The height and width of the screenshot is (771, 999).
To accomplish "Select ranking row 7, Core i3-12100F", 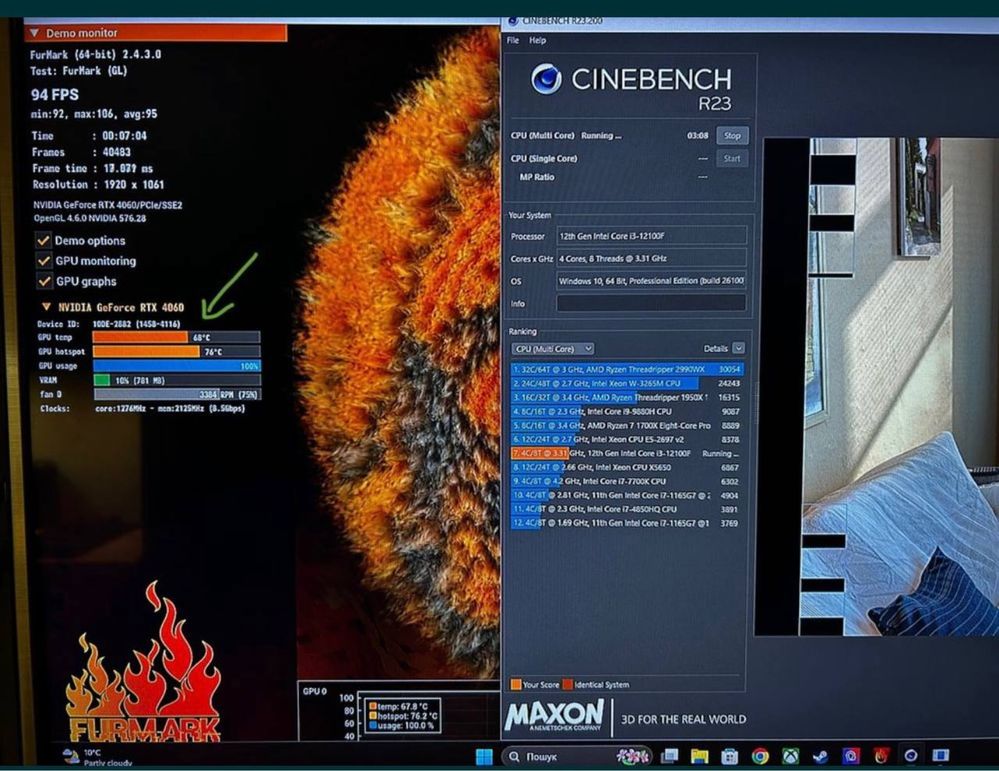I will coord(627,454).
